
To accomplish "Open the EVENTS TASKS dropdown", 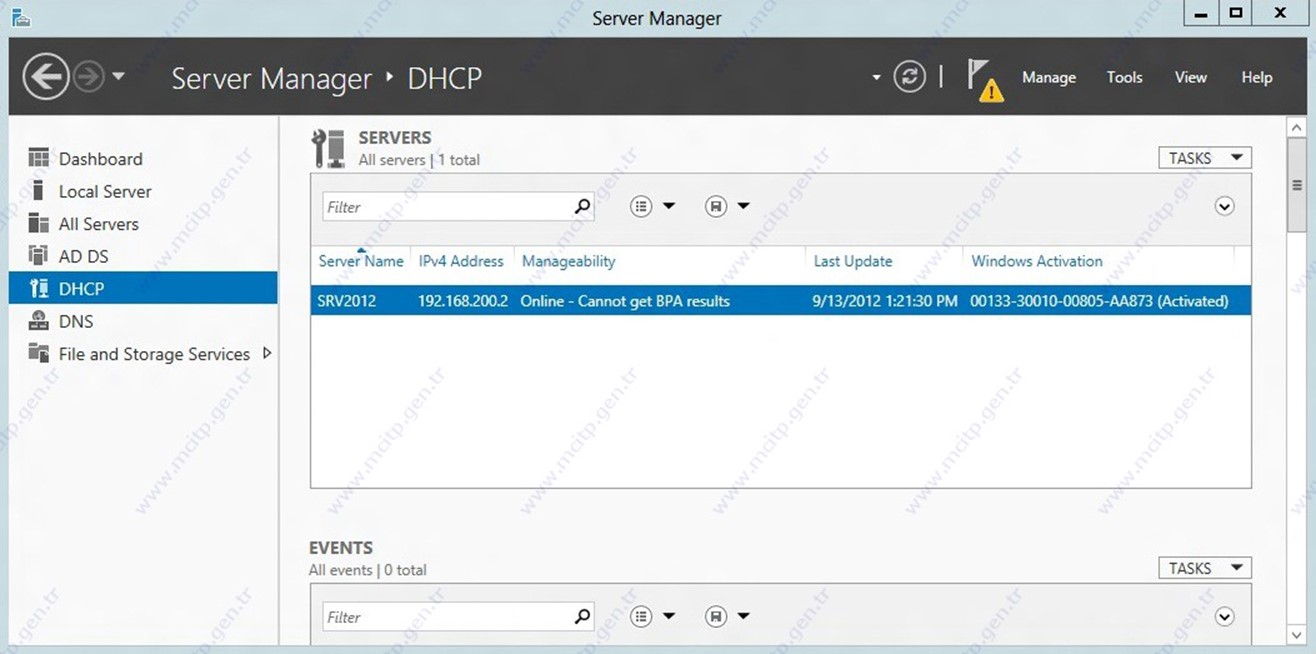I will (x=1205, y=568).
